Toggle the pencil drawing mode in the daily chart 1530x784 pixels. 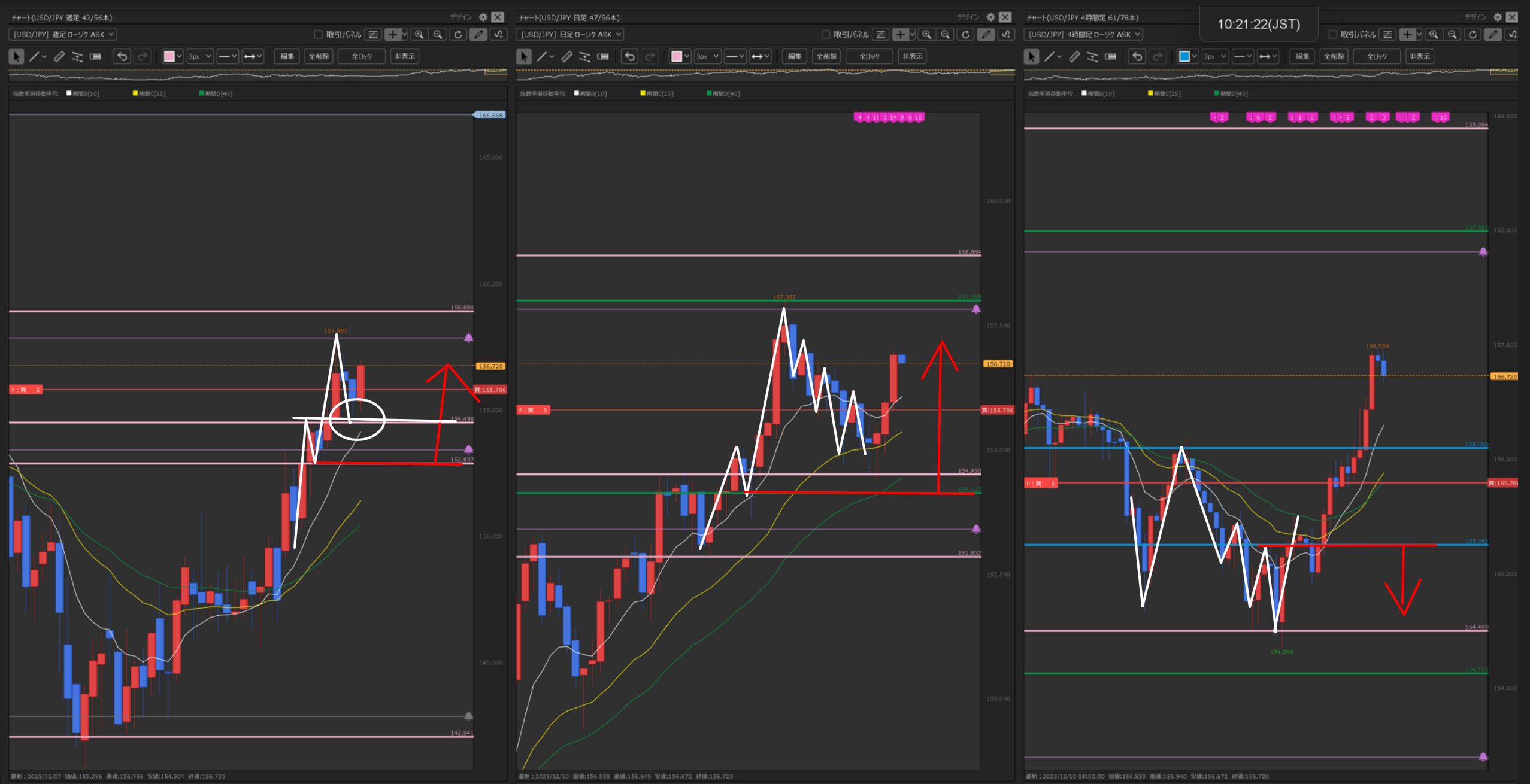point(985,34)
